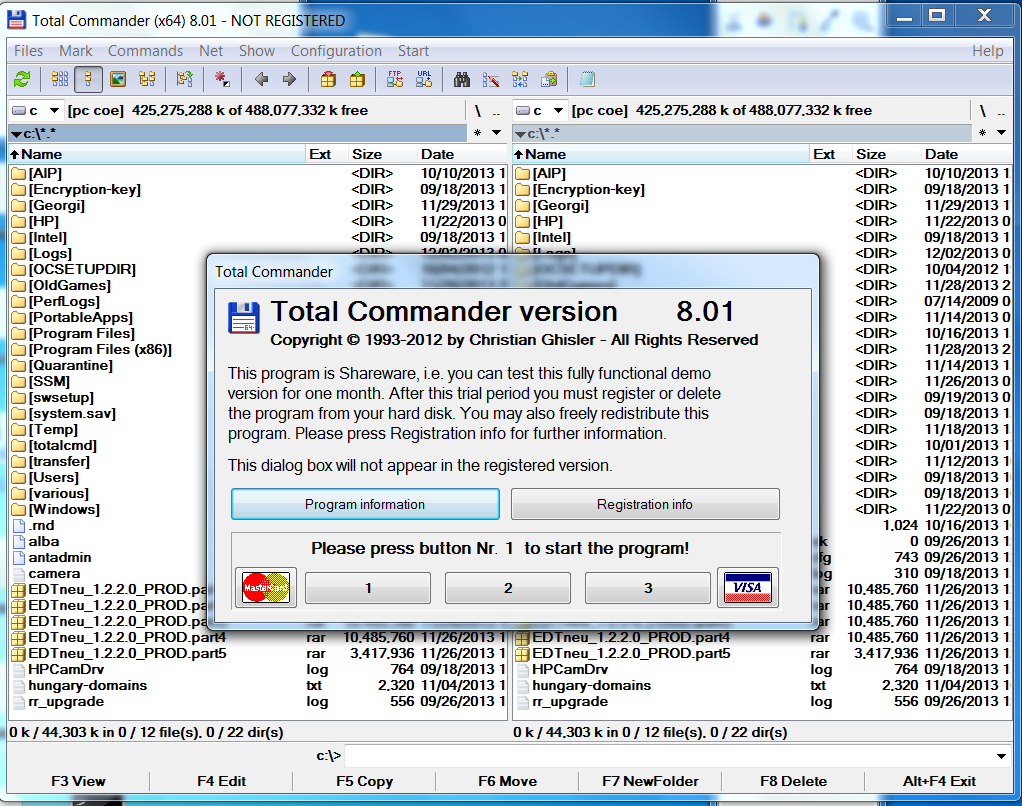Open left panel favorites asterisk menu

tap(478, 133)
